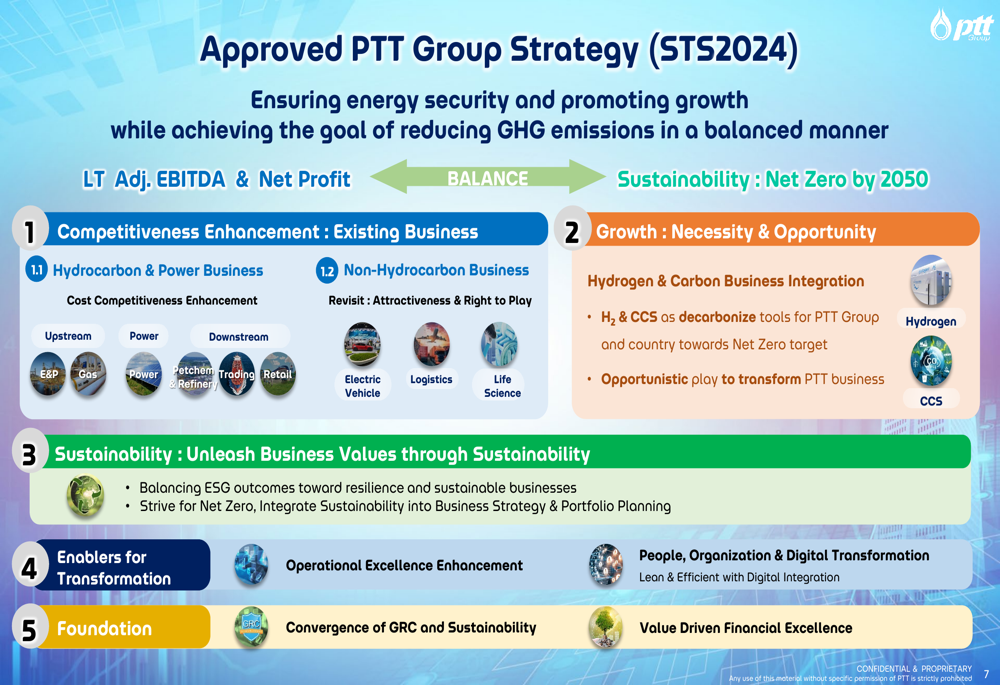Image resolution: width=1000 pixels, height=685 pixels.
Task: Click the "CONFIDENTIAL & PROPRIETARY" footer text
Action: [914, 668]
